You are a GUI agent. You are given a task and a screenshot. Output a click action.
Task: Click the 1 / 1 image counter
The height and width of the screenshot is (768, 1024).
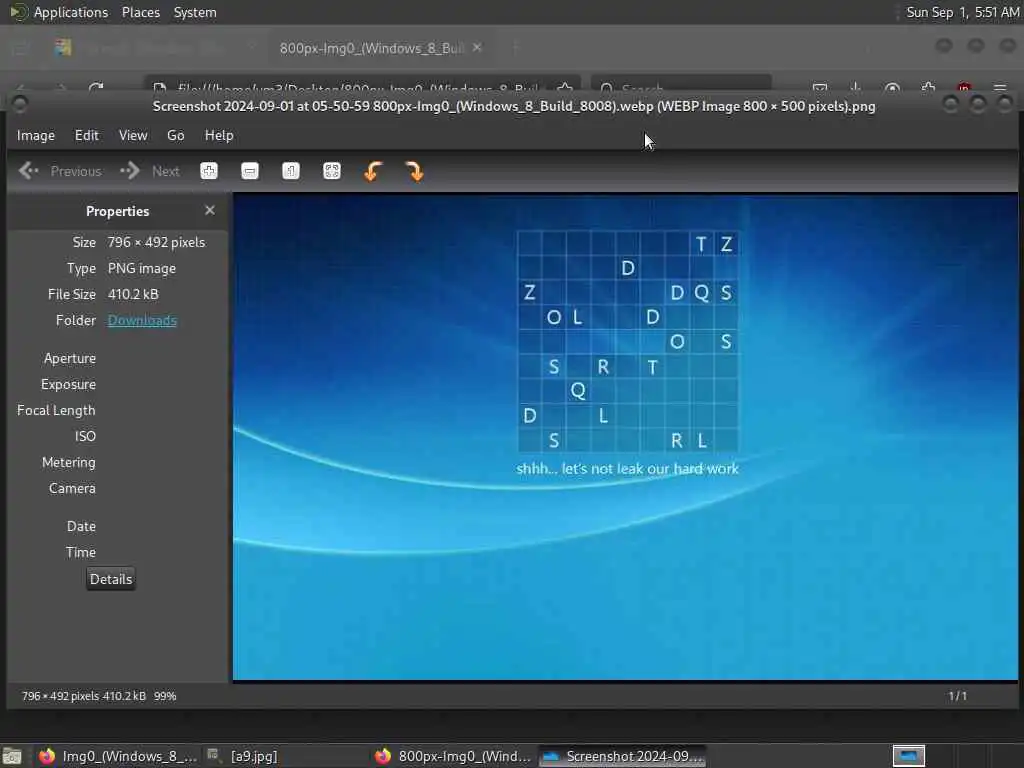click(957, 696)
